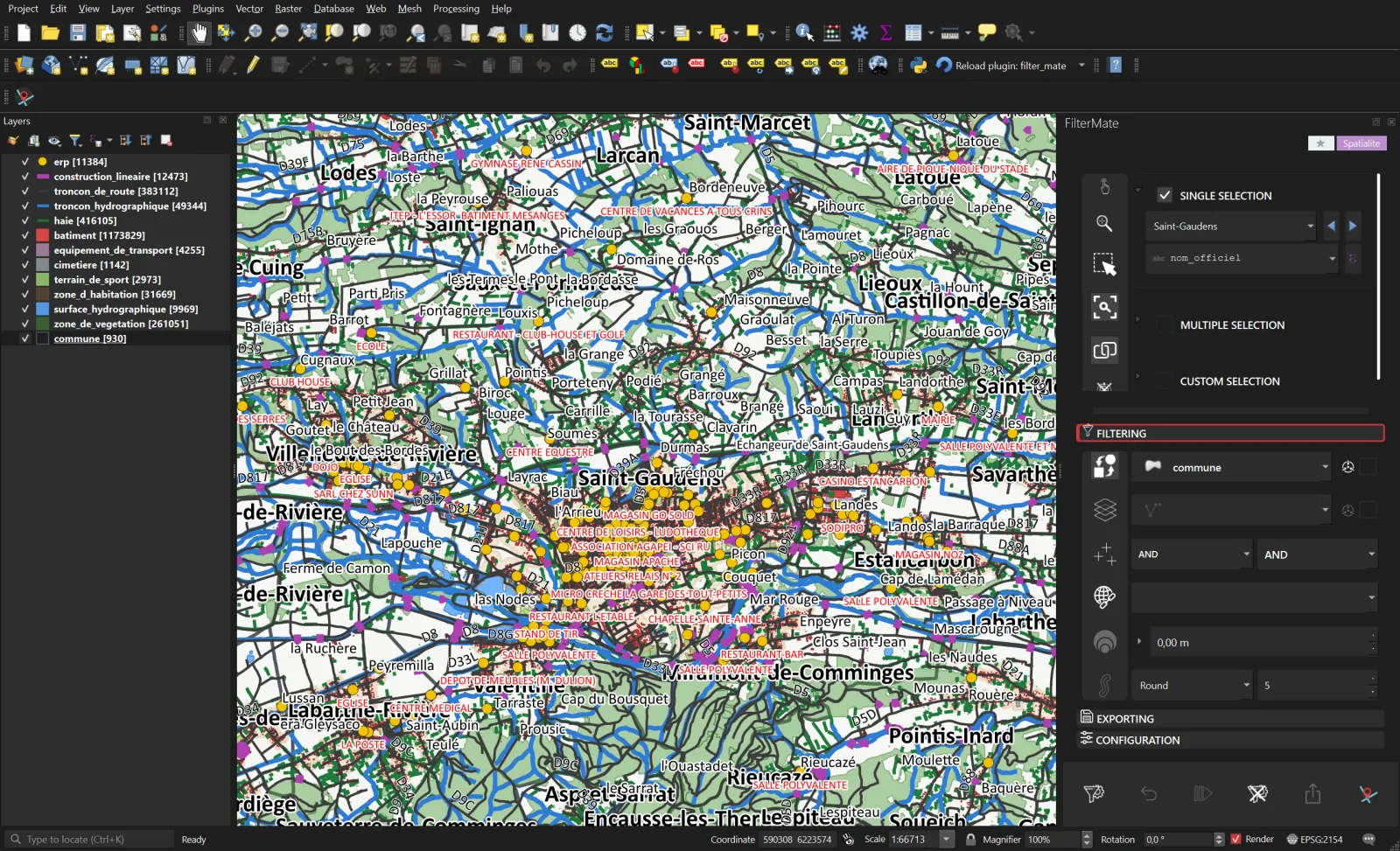
Task: Open the Field Calculator abacus icon
Action: 832,33
